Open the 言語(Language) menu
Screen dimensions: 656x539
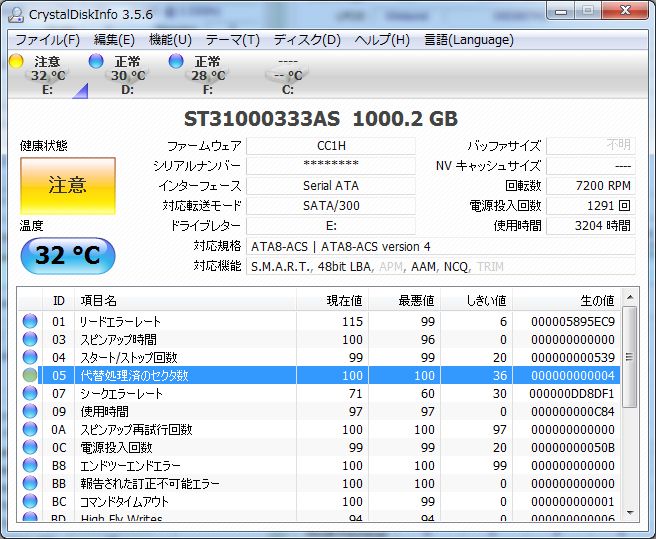tap(469, 40)
